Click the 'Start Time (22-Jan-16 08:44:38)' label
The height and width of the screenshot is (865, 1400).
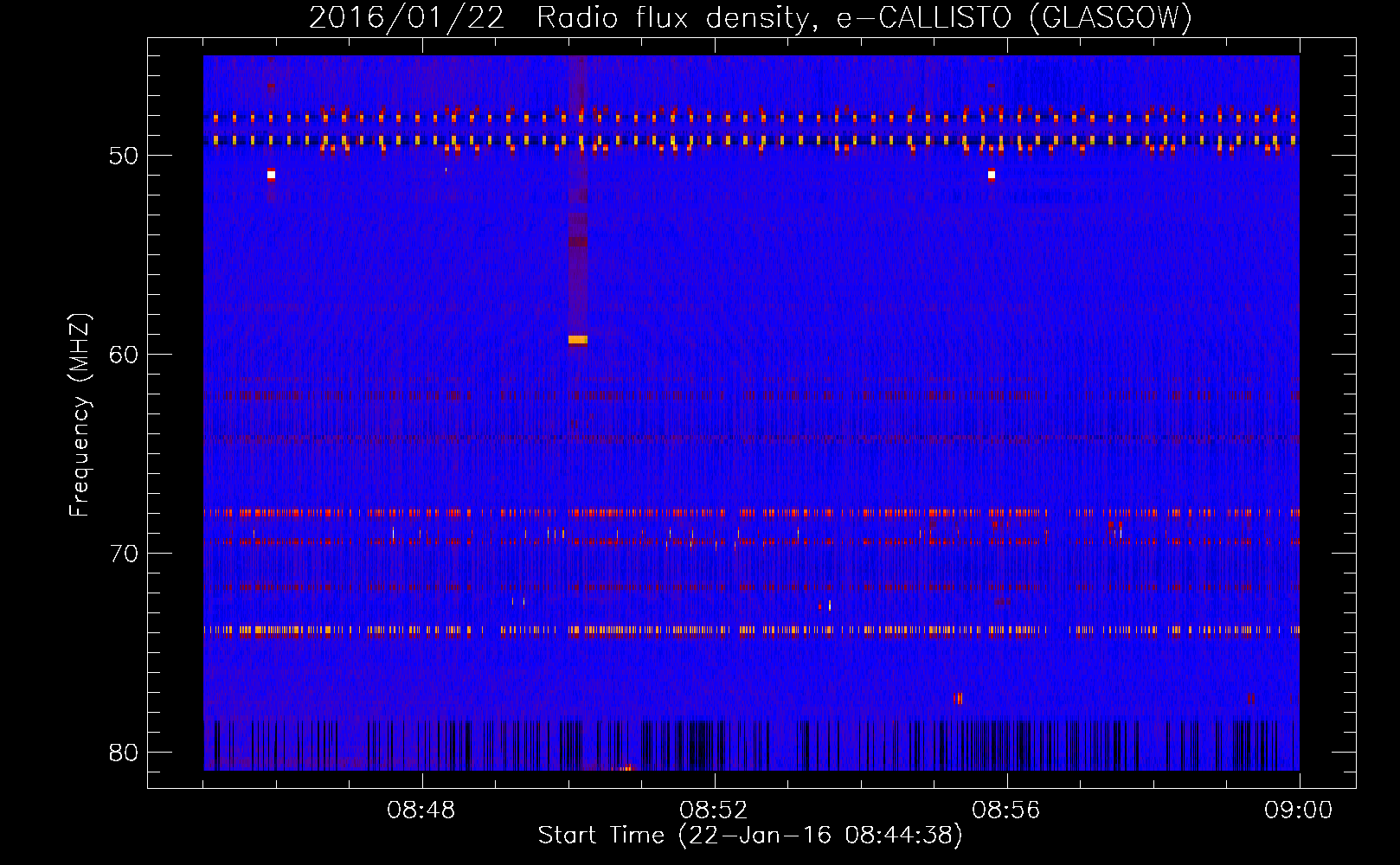point(750,836)
